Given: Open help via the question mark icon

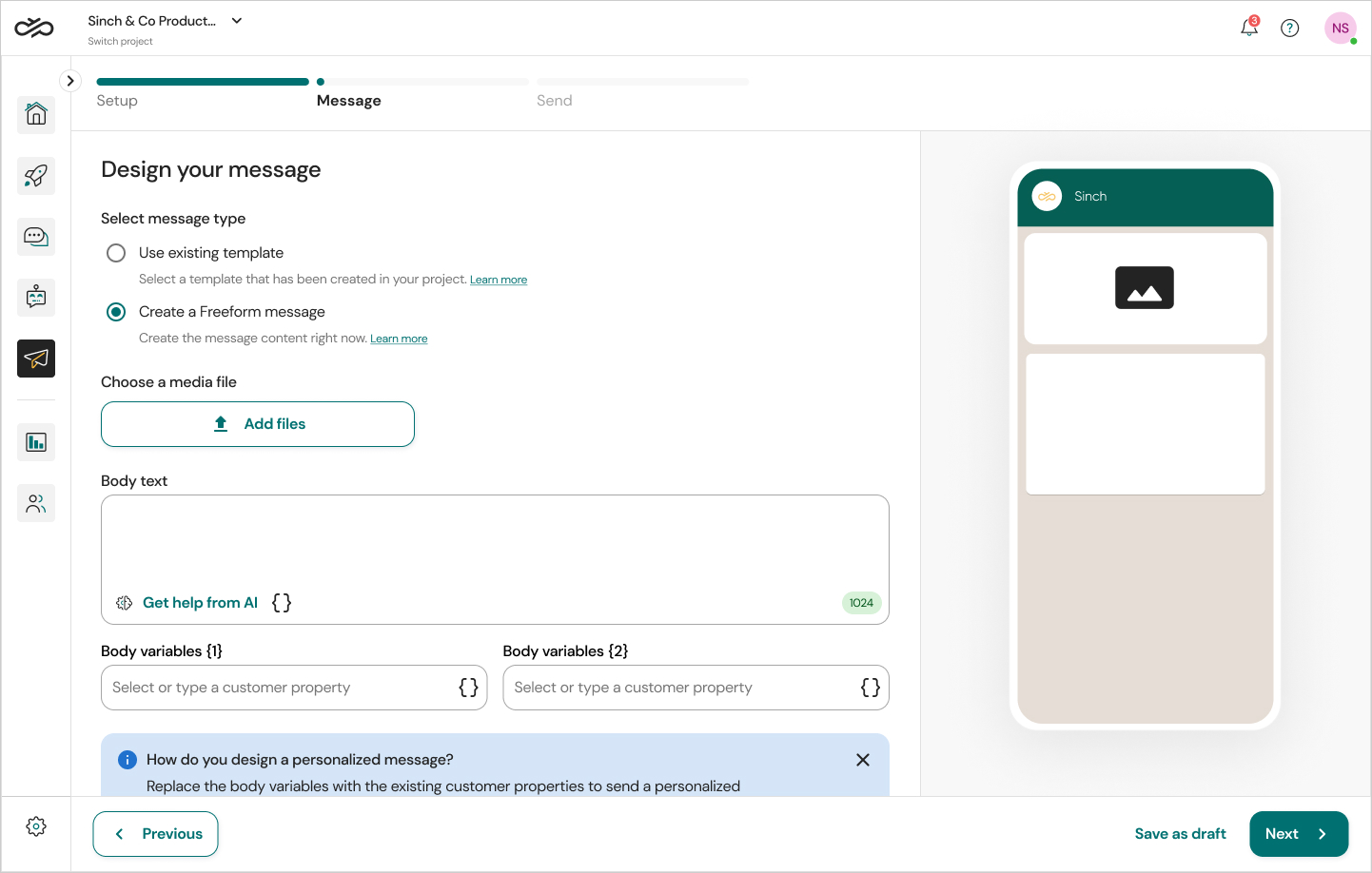Looking at the screenshot, I should pos(1290,28).
